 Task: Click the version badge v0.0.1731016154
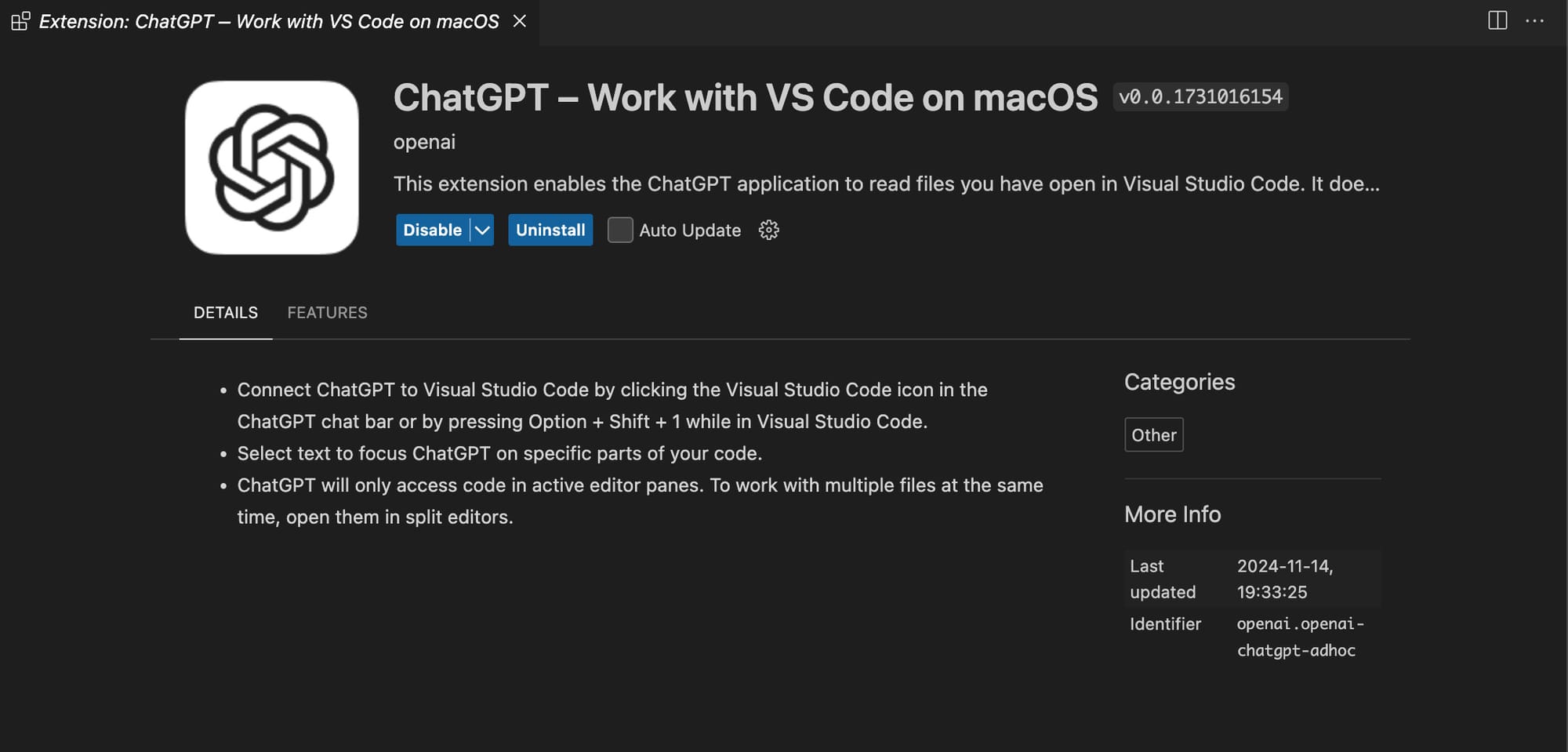(x=1201, y=96)
